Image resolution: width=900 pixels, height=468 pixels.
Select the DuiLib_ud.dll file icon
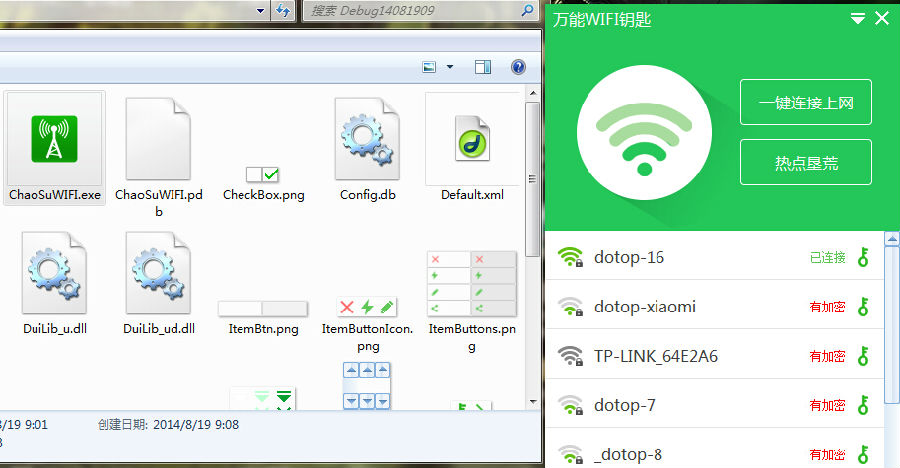point(158,273)
